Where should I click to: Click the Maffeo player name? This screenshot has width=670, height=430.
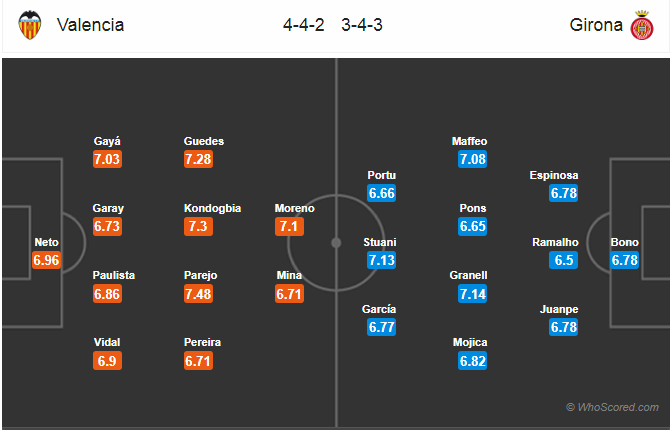472,142
